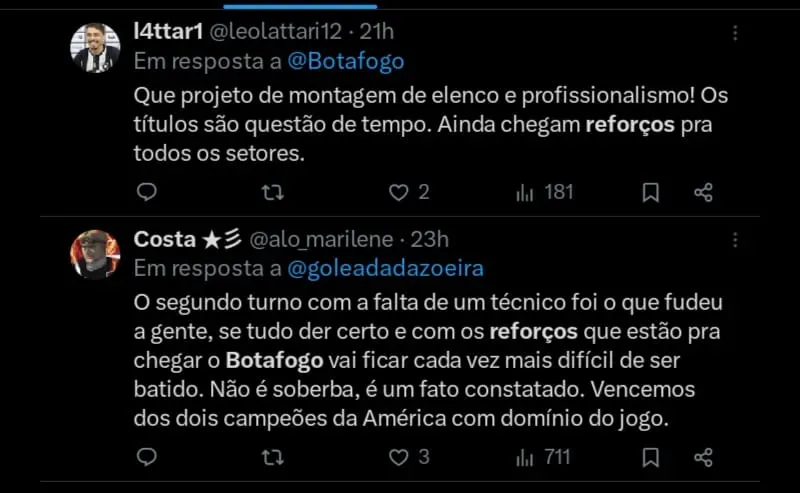The width and height of the screenshot is (800, 493).
Task: Like Costa's tweet with 3 likes
Action: (399, 457)
